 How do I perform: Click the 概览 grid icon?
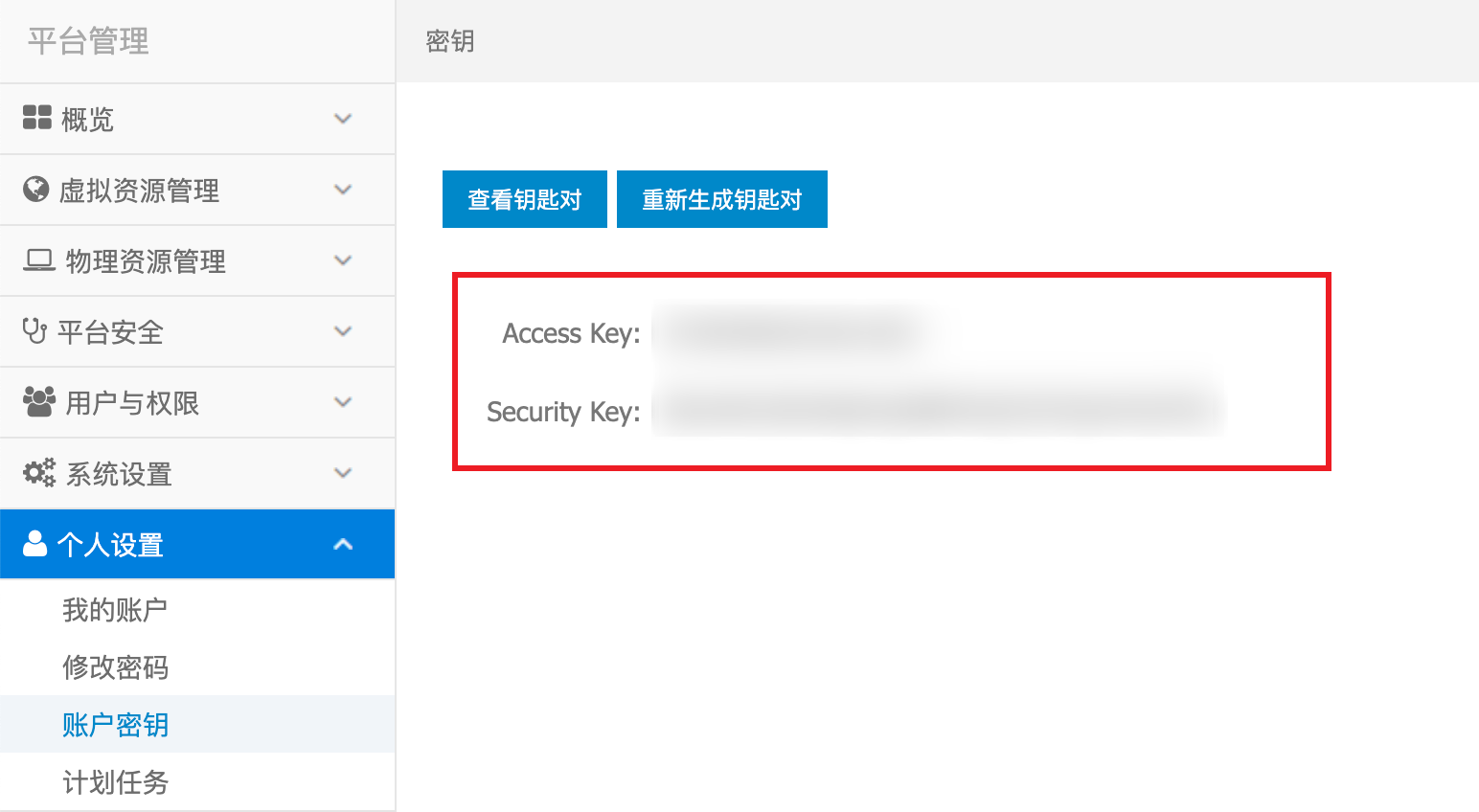click(x=36, y=118)
